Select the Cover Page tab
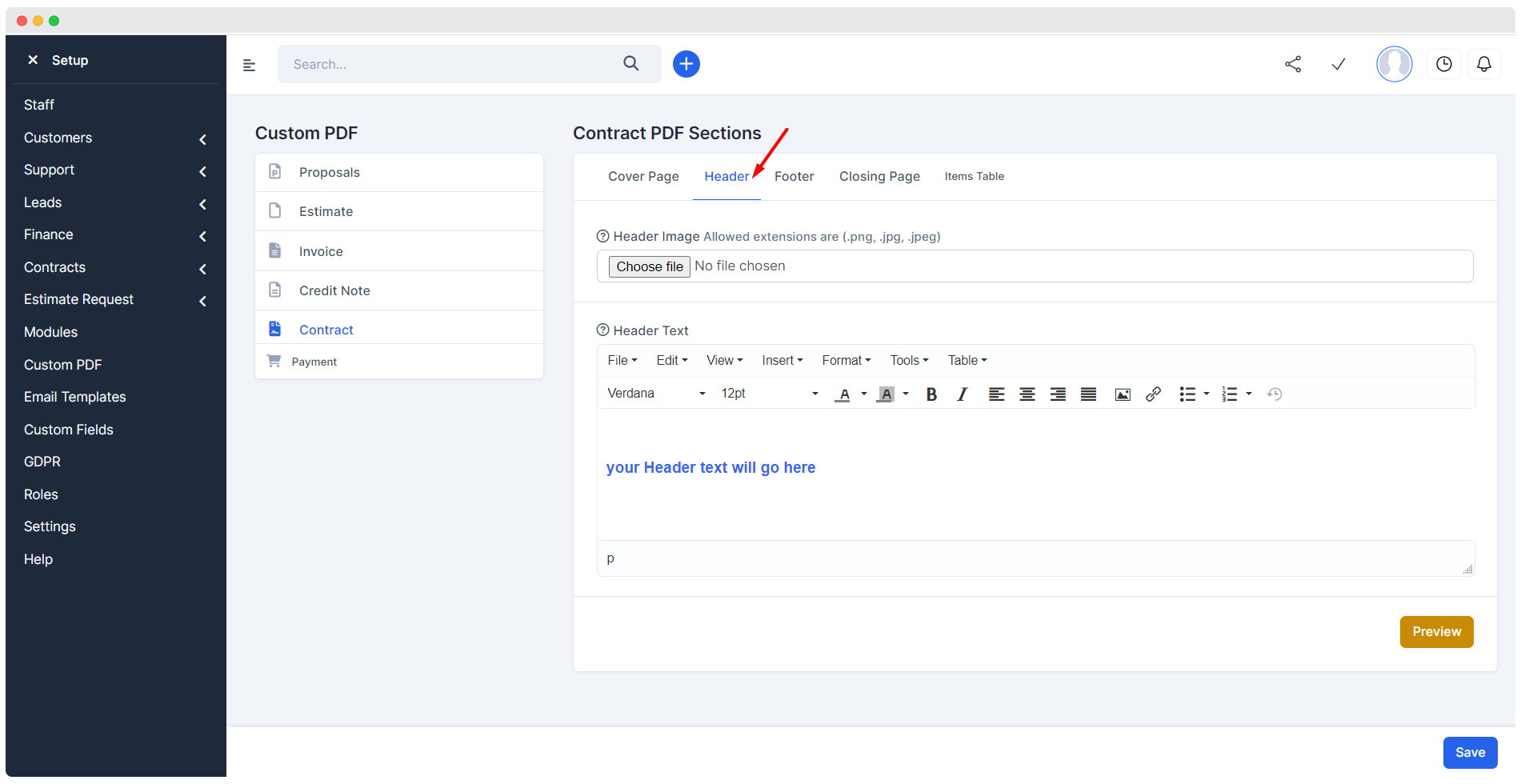This screenshot has height=784, width=1521. 643,176
